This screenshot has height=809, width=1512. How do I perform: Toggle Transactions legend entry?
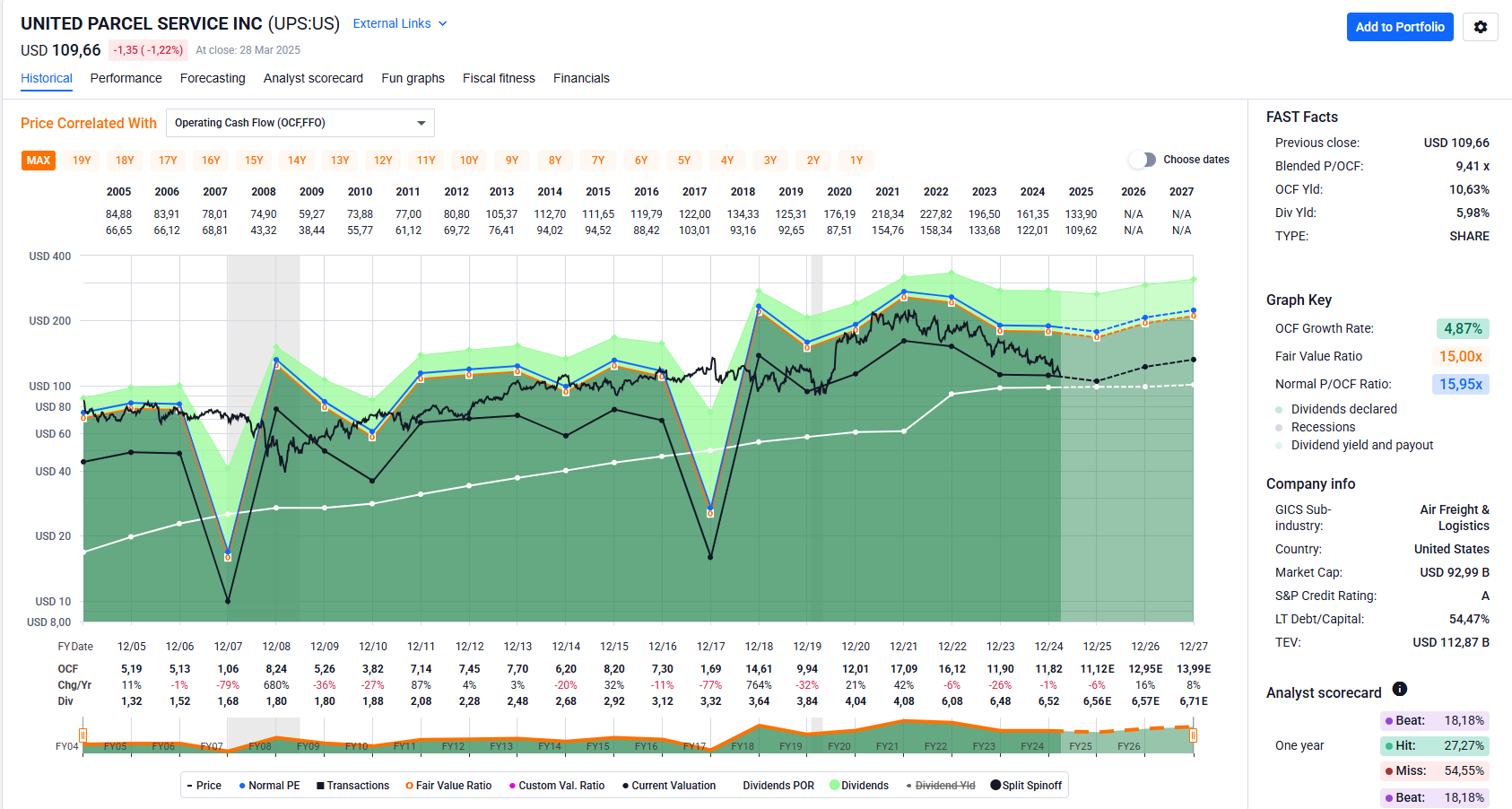point(352,786)
